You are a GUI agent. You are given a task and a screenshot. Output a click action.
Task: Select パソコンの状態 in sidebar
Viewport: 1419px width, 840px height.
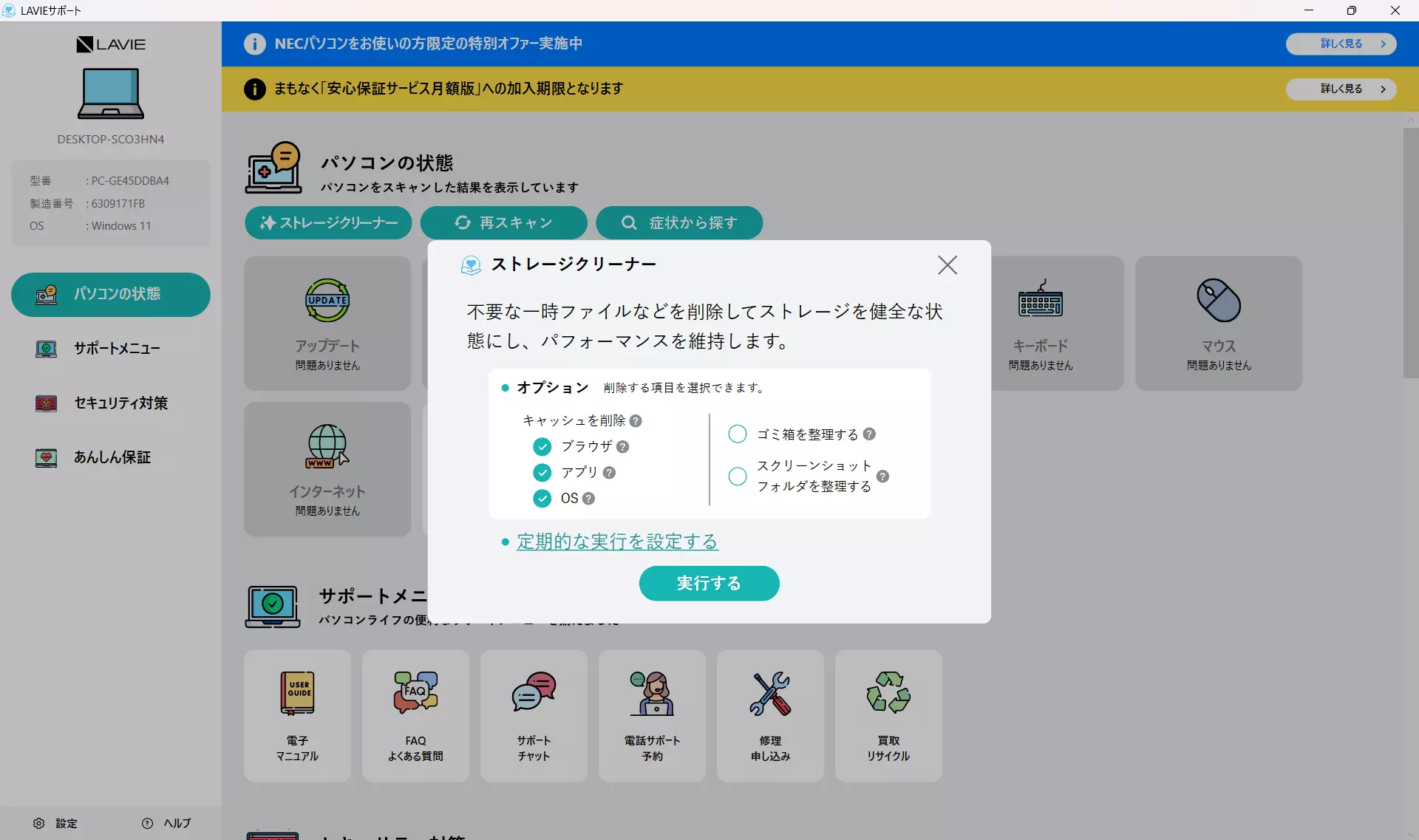click(x=111, y=294)
